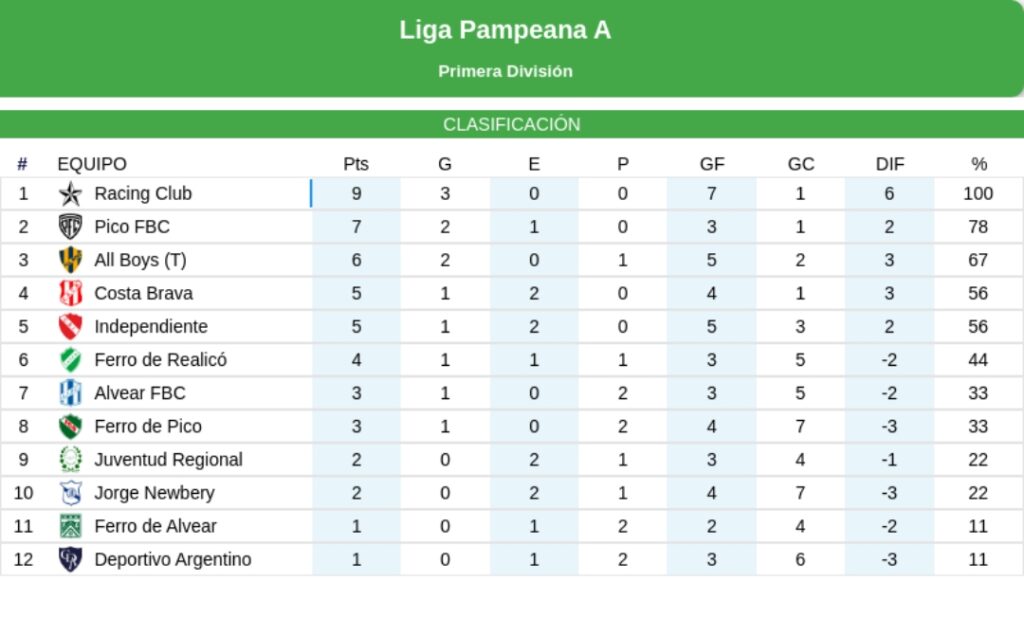The image size is (1024, 619).
Task: Click the Pico FBC team crest
Action: 70,227
